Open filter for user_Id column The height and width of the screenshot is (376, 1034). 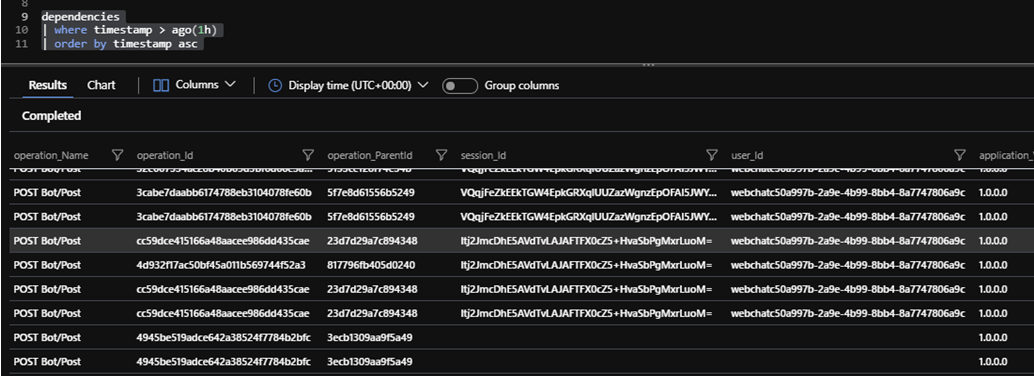point(960,155)
